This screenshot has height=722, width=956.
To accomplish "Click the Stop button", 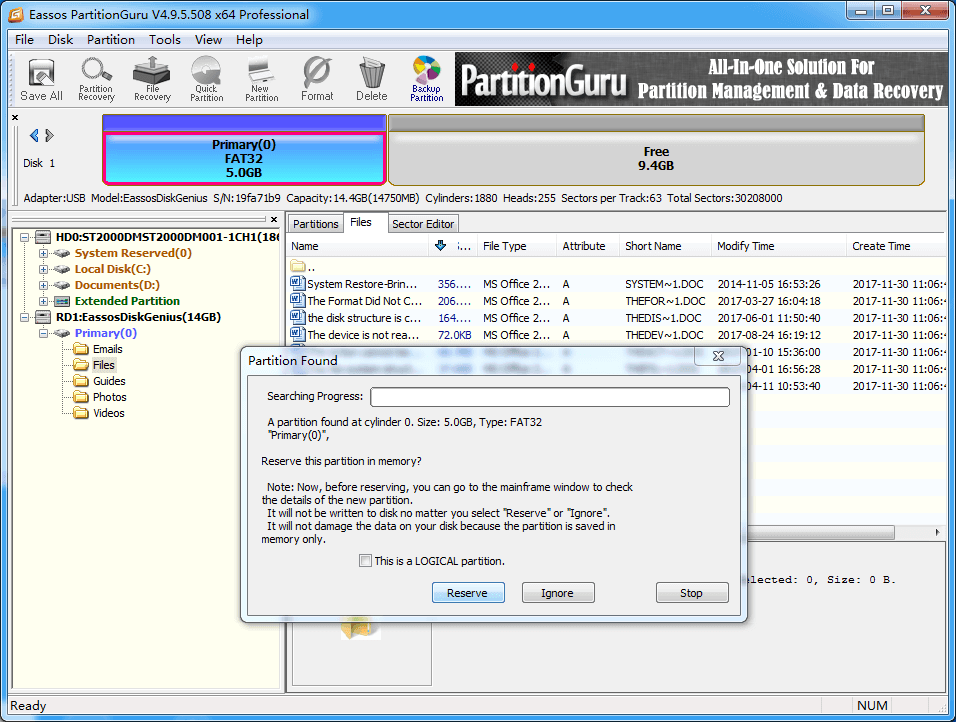I will [691, 593].
